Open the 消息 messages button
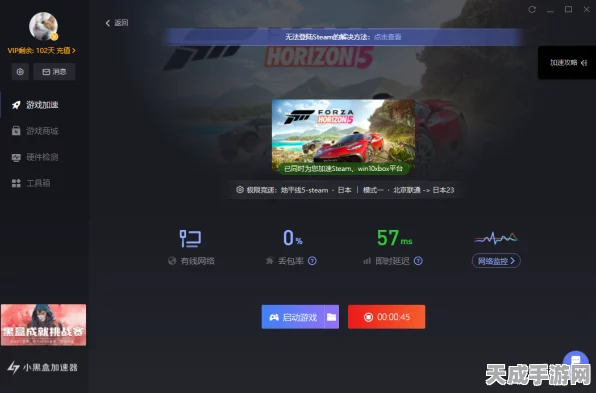The image size is (596, 393). pyautogui.click(x=54, y=72)
